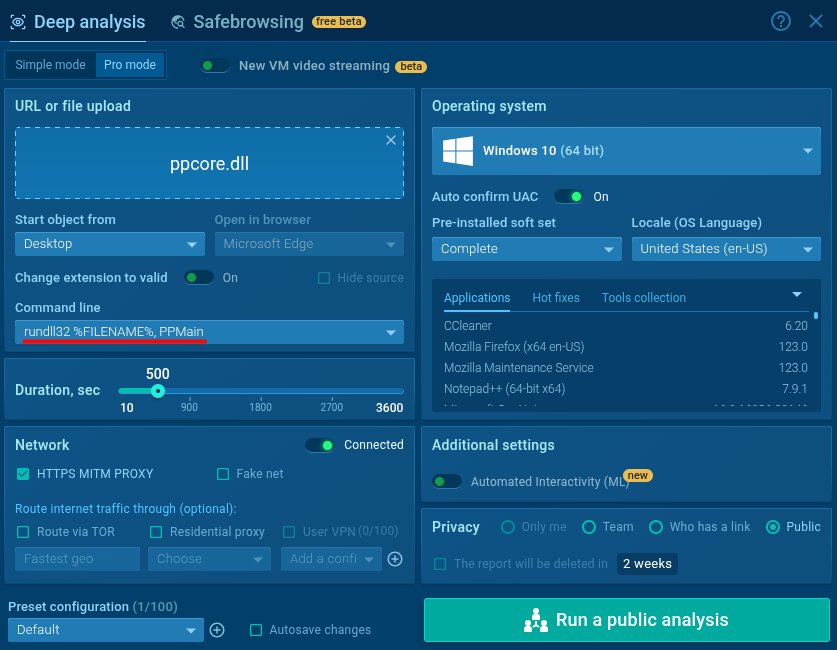Select Mozilla Firefox (x64 en-US) entry
This screenshot has height=650, width=837.
(626, 347)
